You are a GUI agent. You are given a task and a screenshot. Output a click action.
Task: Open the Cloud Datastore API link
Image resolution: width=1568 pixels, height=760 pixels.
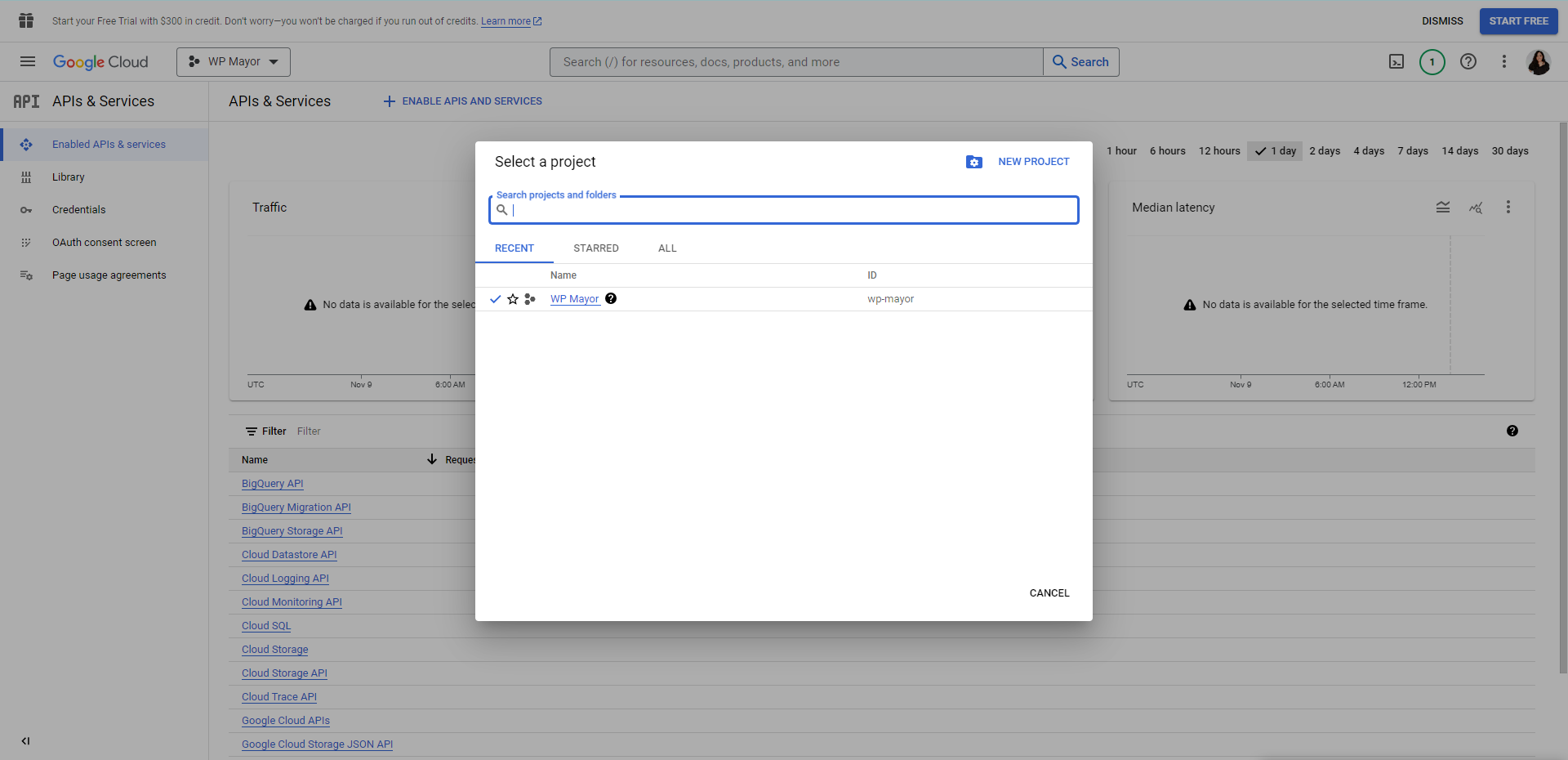tap(289, 555)
